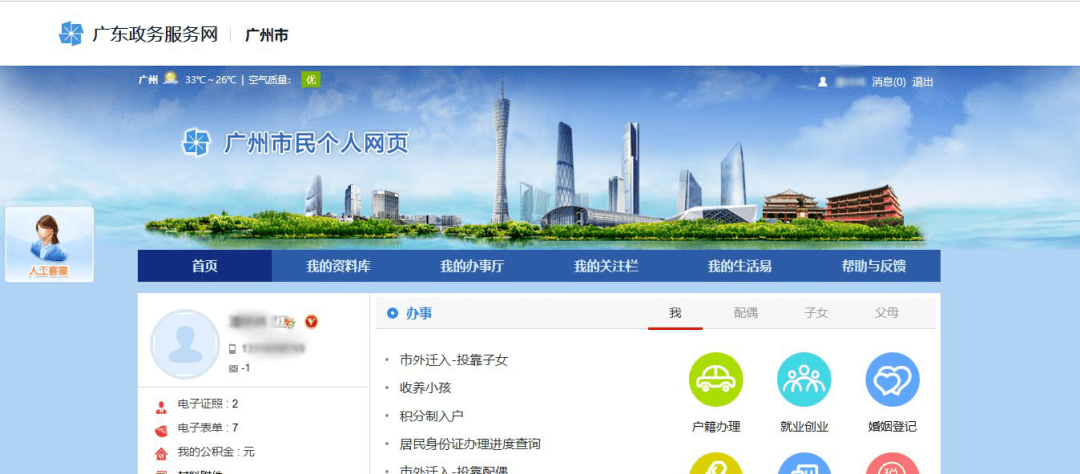This screenshot has width=1080, height=474.
Task: Open 帮助与反馈 in the navigation bar
Action: [873, 266]
